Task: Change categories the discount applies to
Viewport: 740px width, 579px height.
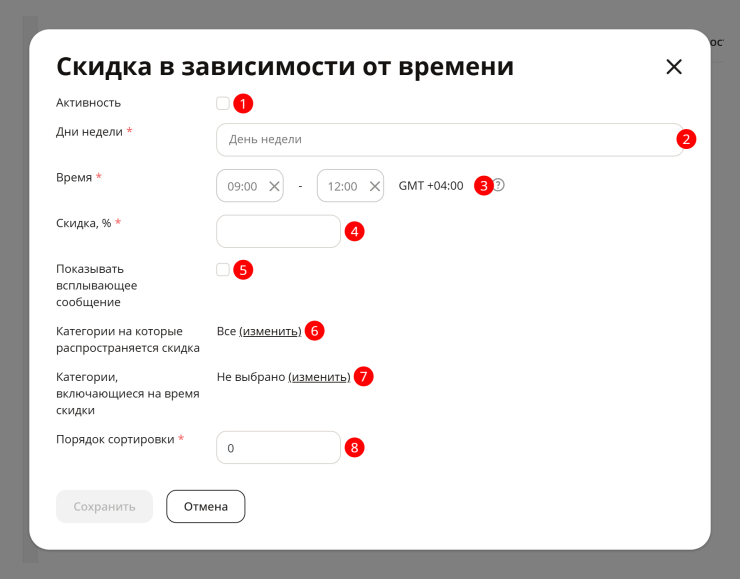Action: coord(270,331)
